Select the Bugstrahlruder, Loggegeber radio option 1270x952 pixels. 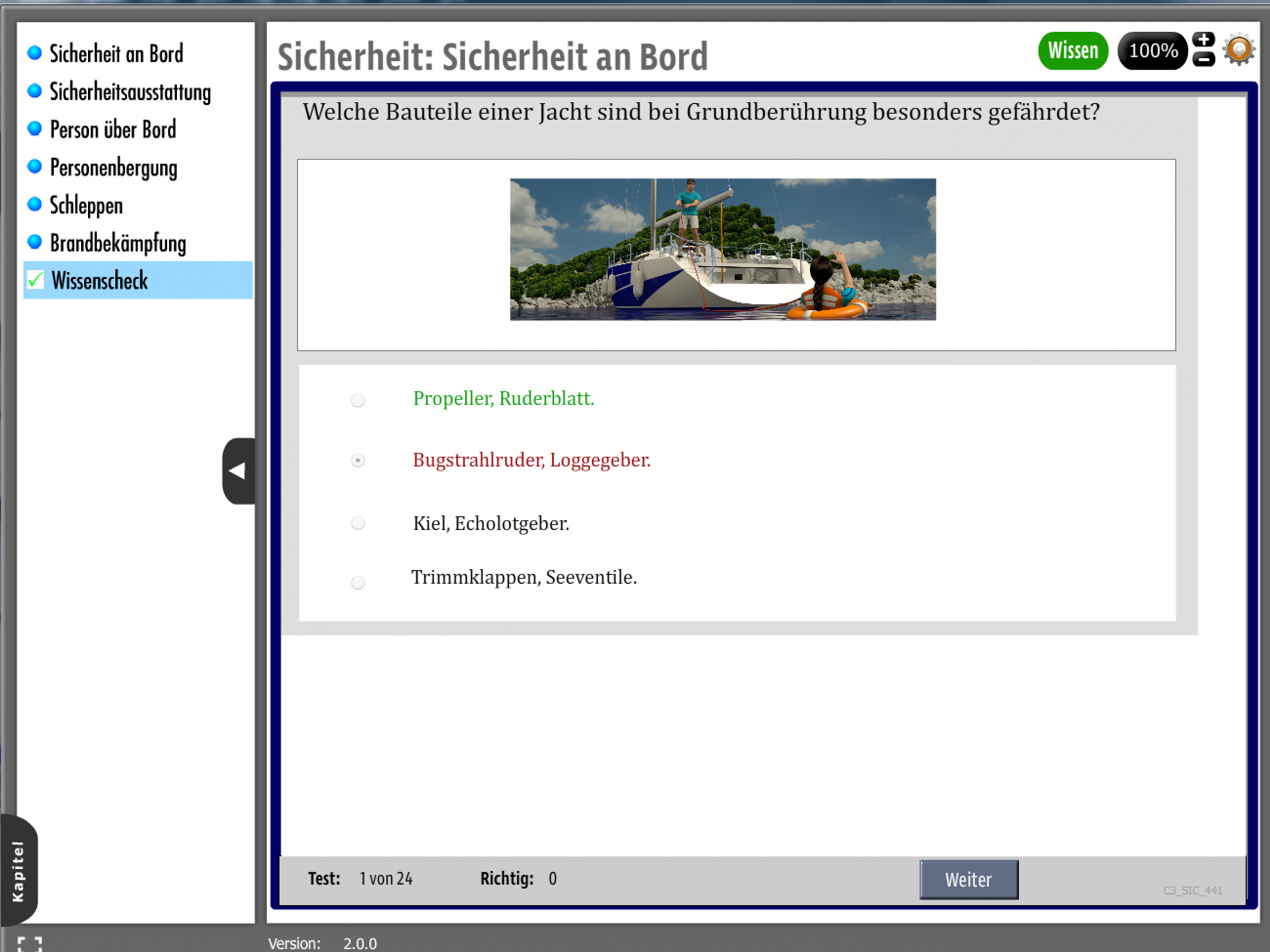pyautogui.click(x=358, y=460)
